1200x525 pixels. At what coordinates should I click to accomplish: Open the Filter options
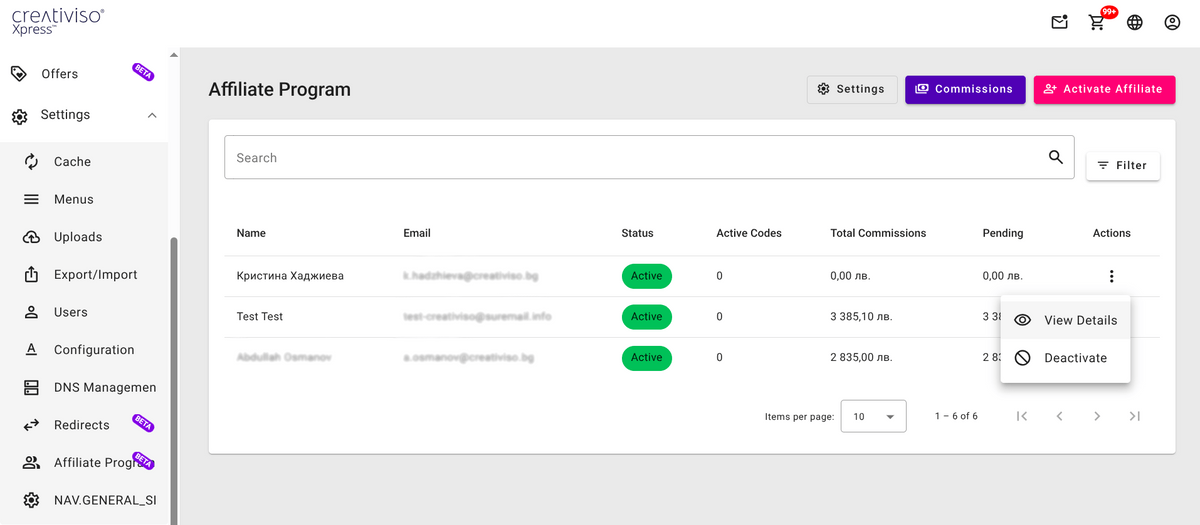[1122, 166]
